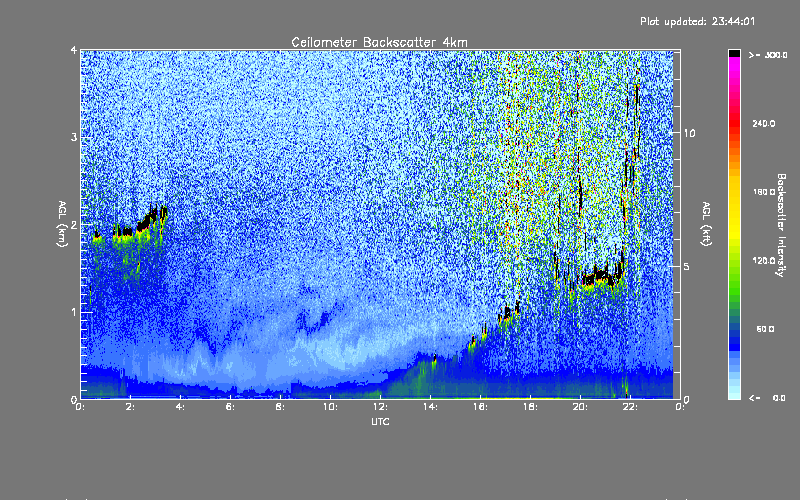The height and width of the screenshot is (500, 800).
Task: Click the '4:' UTC hour tick label
Action: (180, 407)
